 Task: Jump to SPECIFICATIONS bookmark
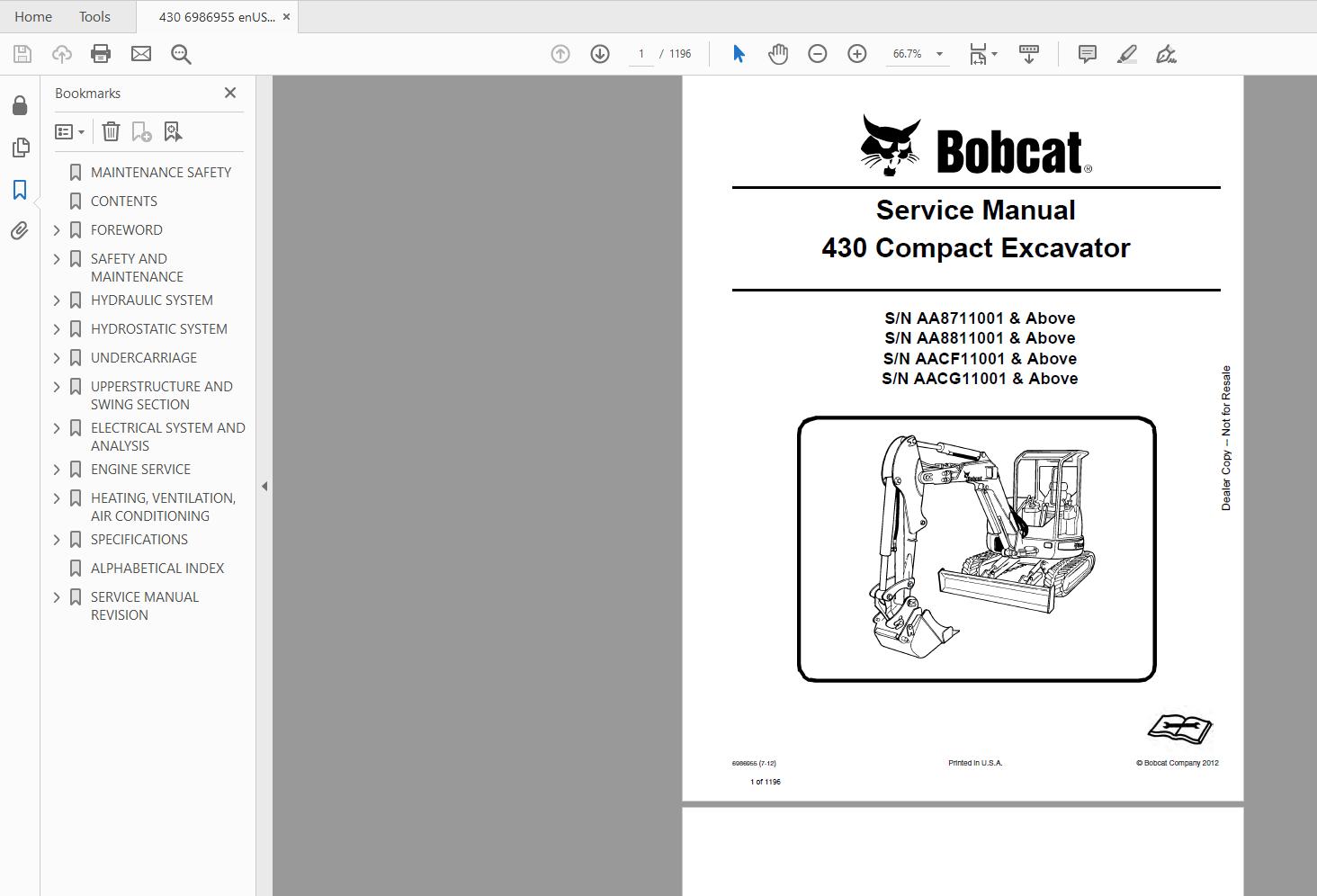point(139,539)
